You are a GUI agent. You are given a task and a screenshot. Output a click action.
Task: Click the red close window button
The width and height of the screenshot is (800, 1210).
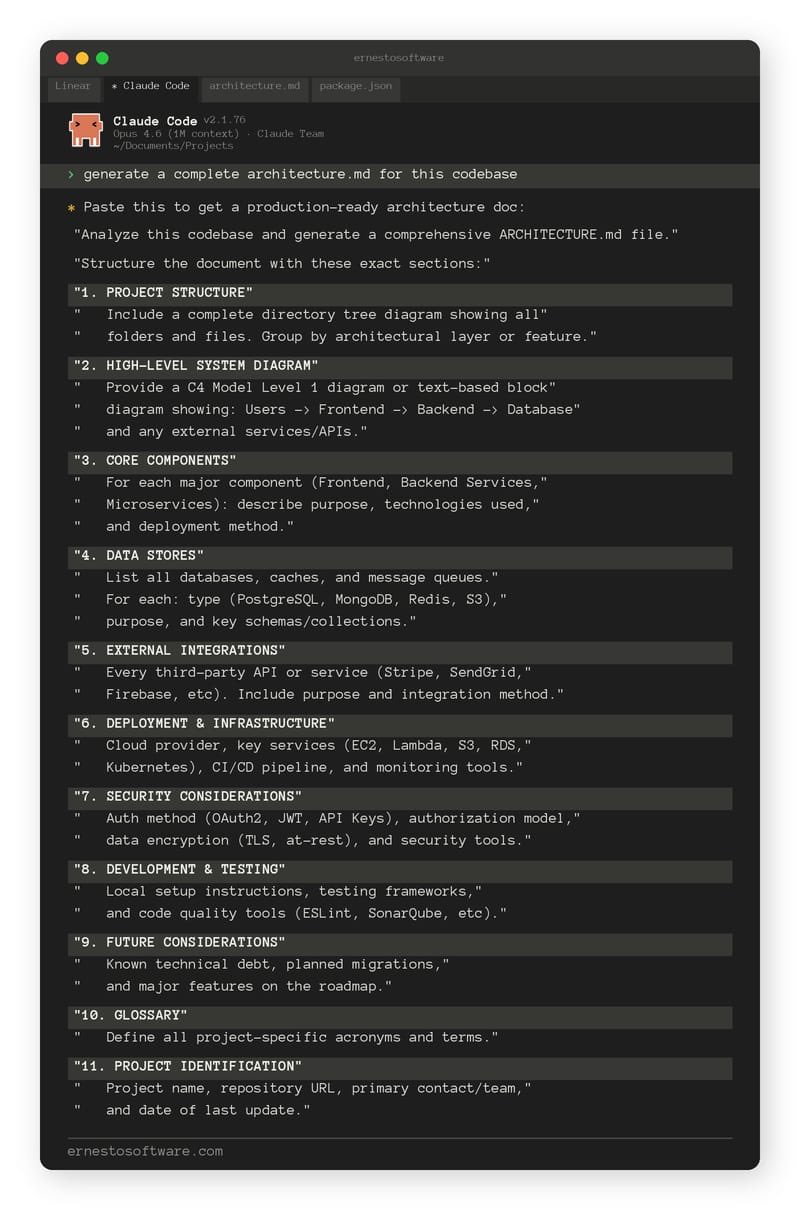point(62,58)
